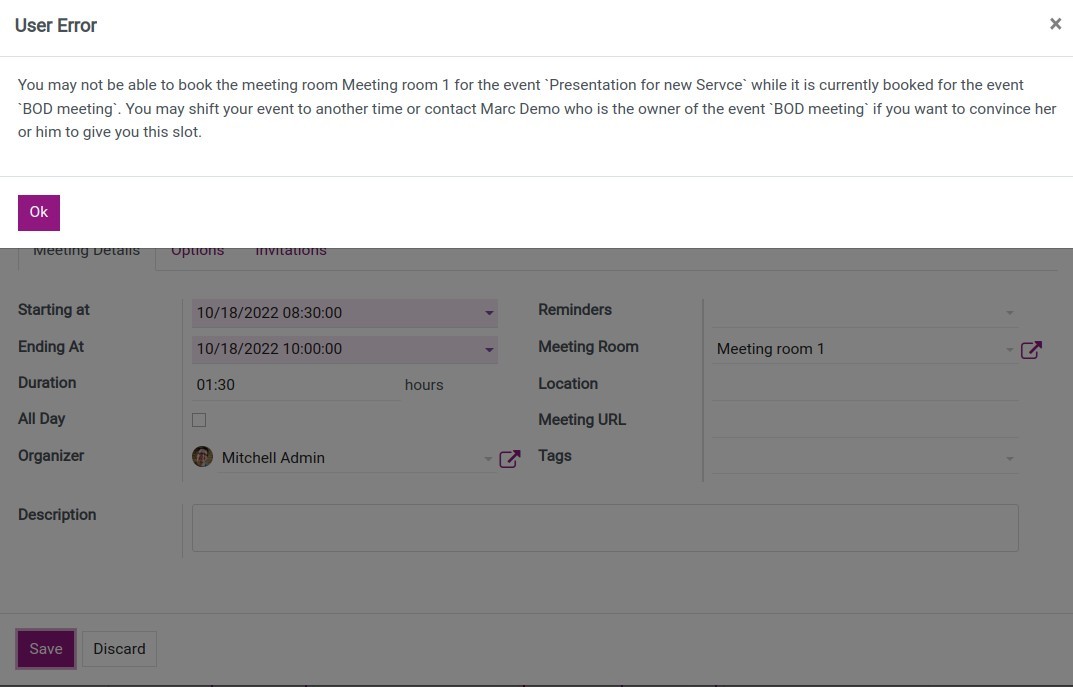The width and height of the screenshot is (1073, 687).
Task: Click the Meeting URL field
Action: tap(865, 421)
